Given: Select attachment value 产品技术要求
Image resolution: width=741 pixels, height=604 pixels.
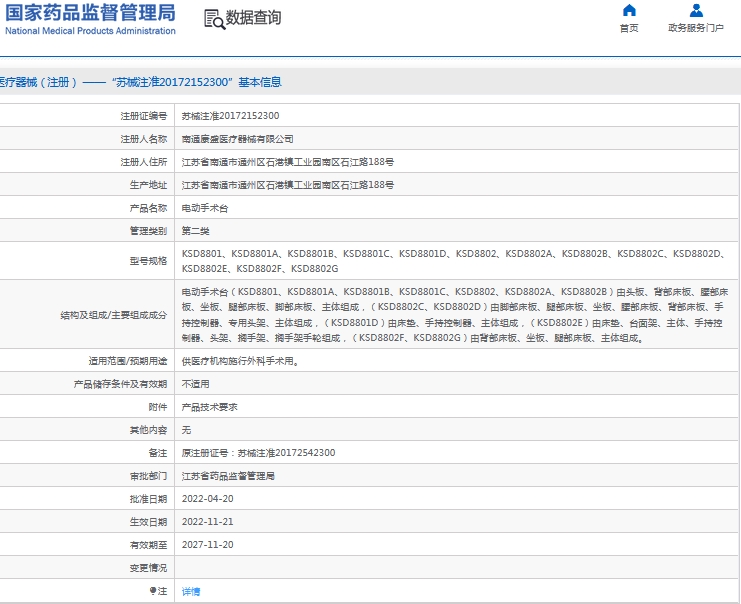Looking at the screenshot, I should (210, 407).
